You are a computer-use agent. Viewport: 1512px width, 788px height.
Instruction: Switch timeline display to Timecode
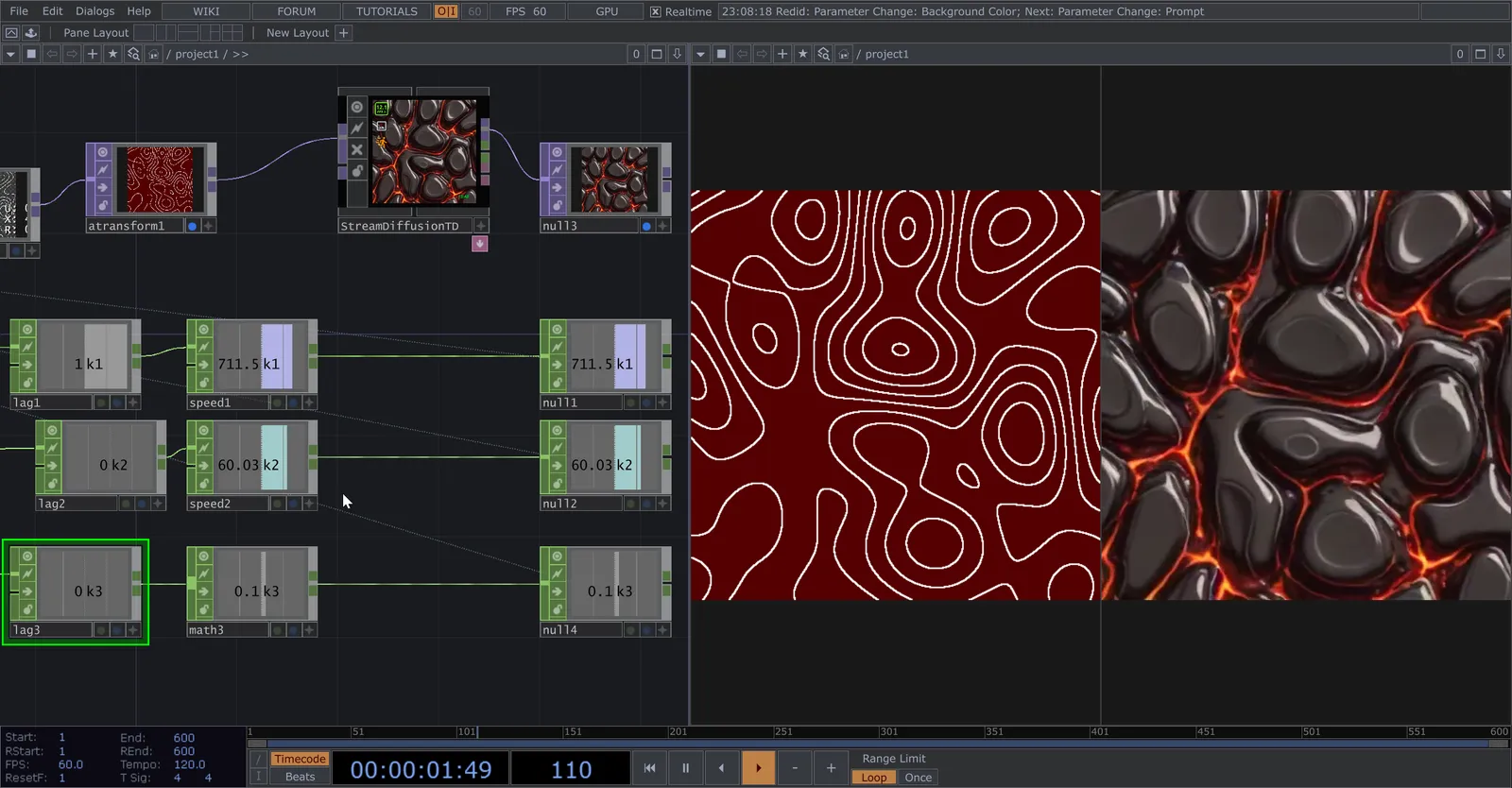[300, 759]
